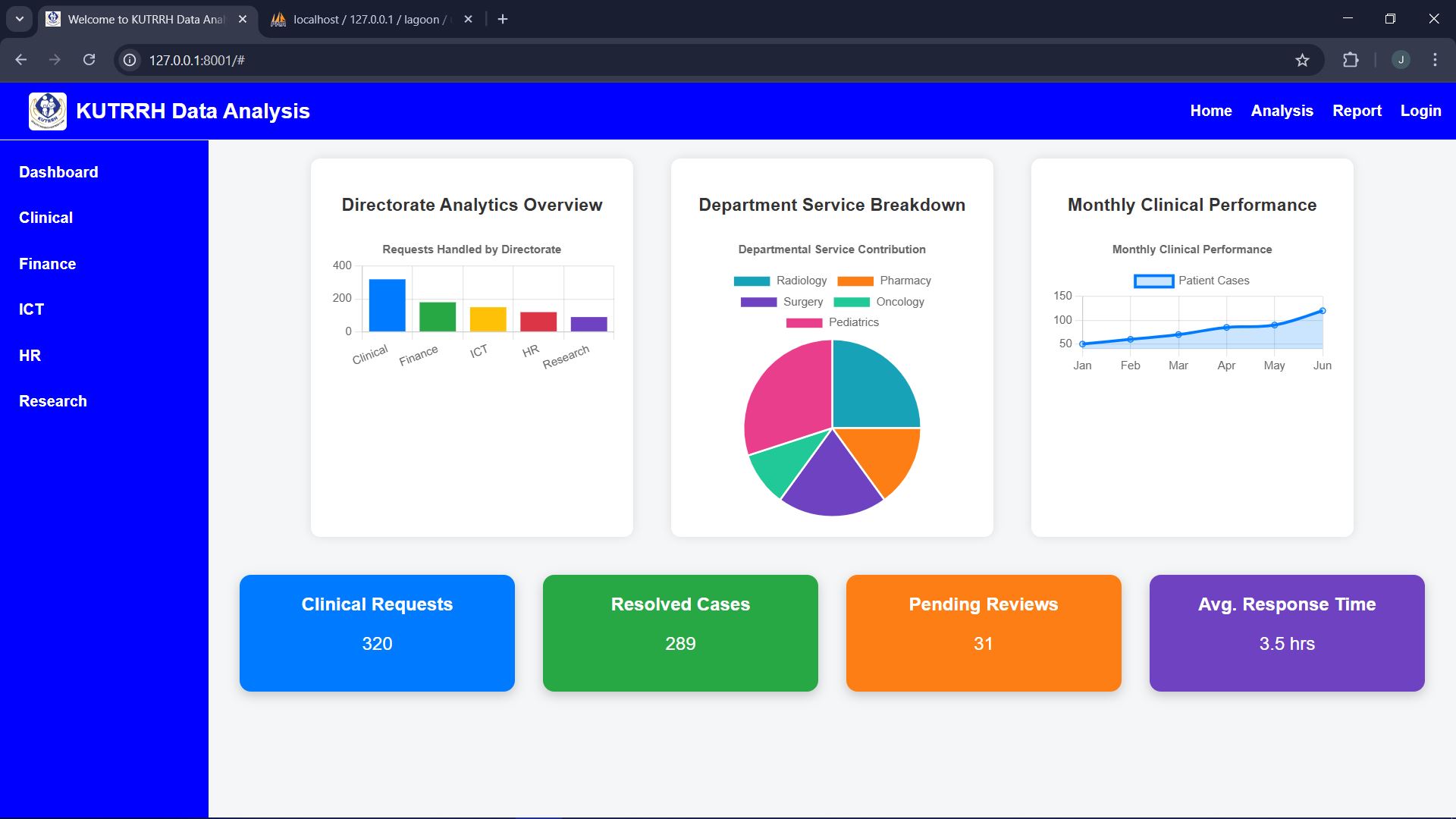This screenshot has width=1456, height=819.
Task: View site information icon in address bar
Action: tap(130, 60)
